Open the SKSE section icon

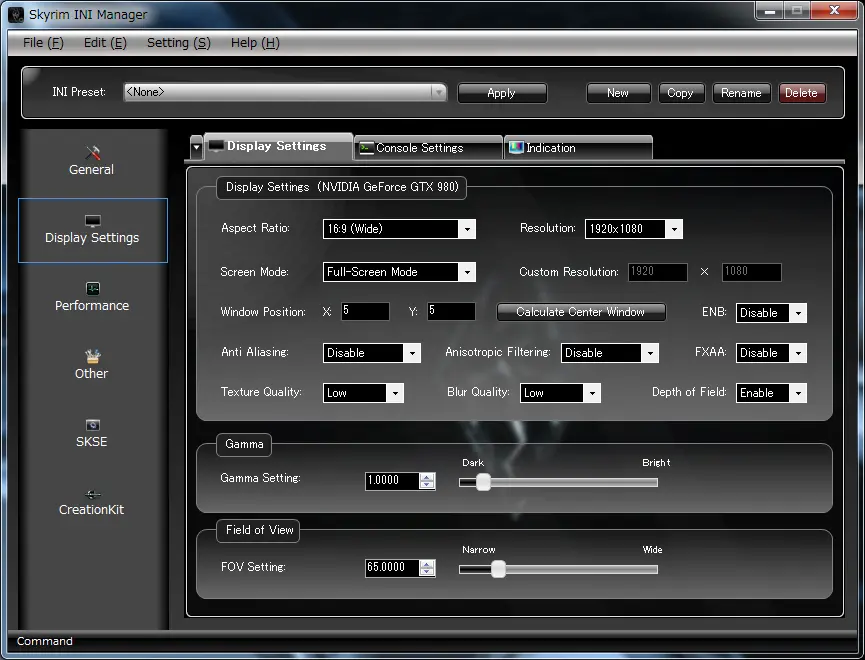click(93, 425)
